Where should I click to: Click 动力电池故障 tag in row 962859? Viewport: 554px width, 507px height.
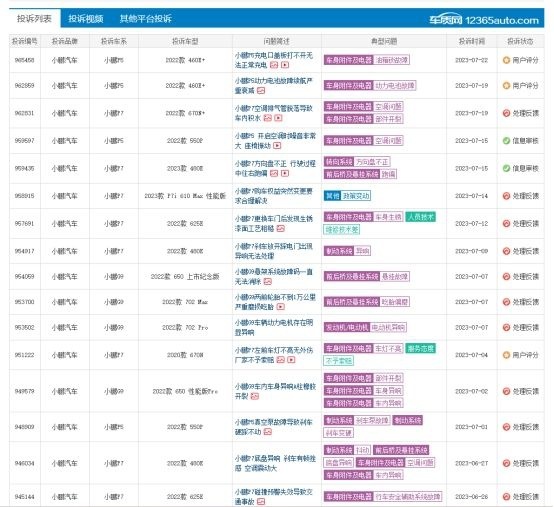click(x=395, y=86)
